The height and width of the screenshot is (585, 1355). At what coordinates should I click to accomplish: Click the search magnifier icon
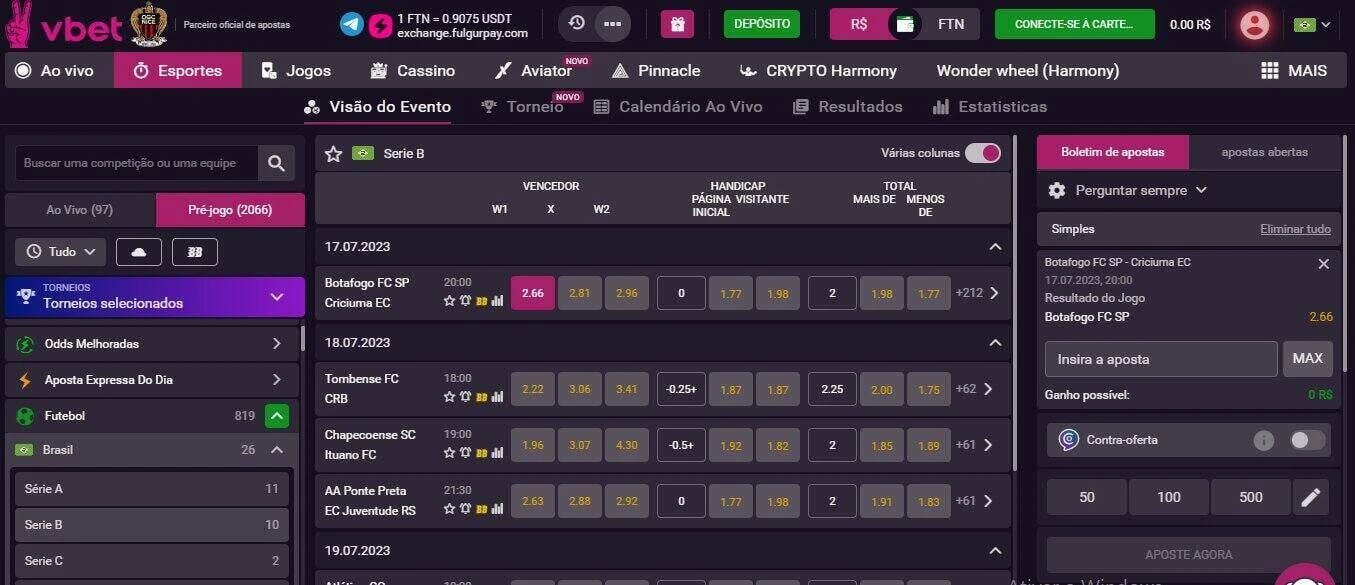pos(276,163)
